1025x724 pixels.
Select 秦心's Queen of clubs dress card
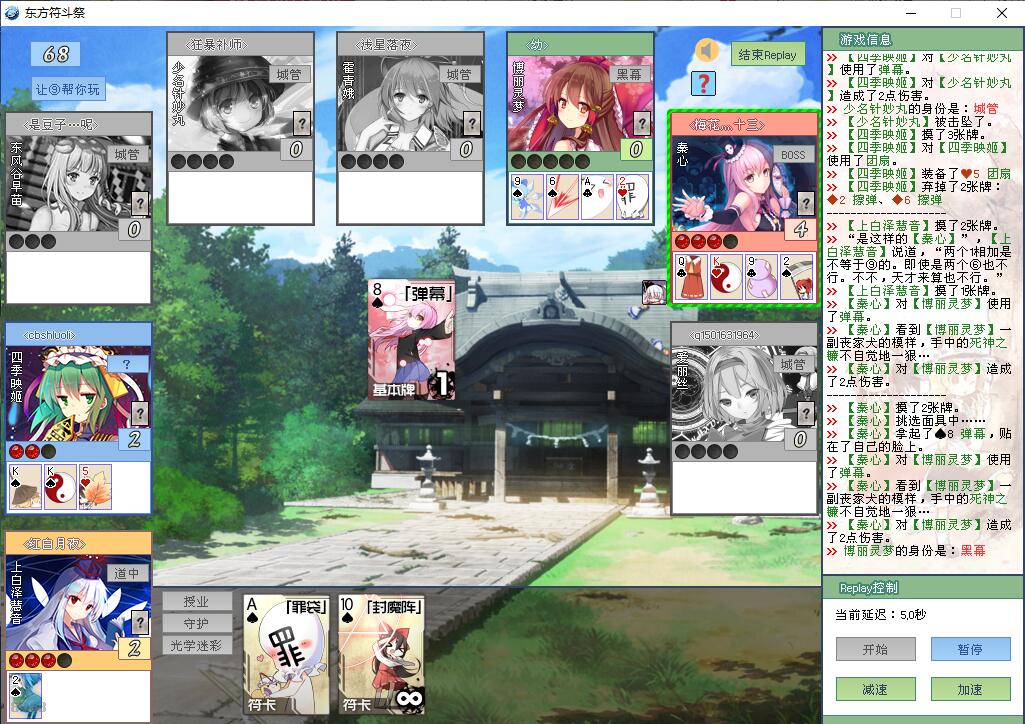point(692,276)
